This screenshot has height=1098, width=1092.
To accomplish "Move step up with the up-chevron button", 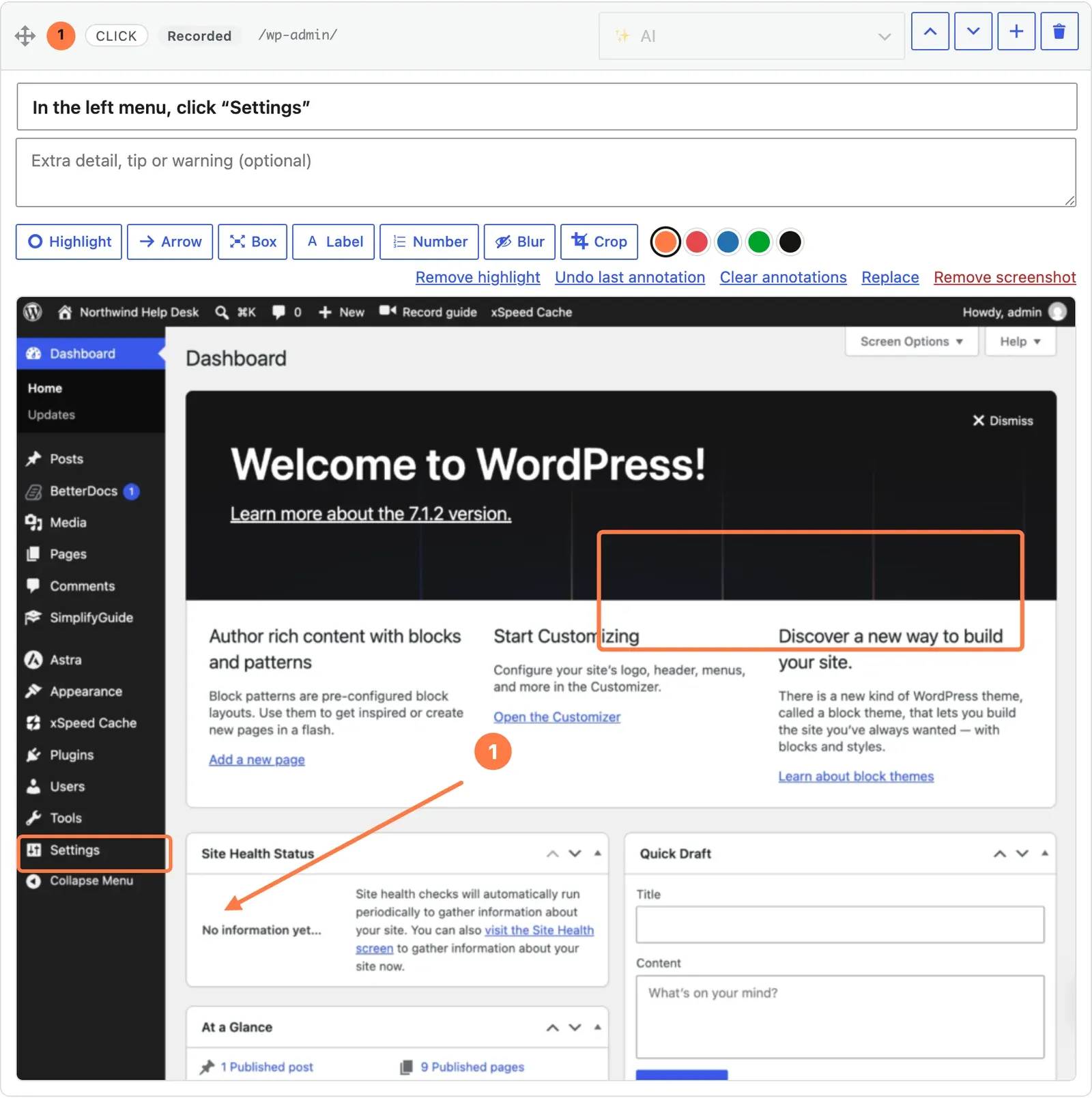I will (930, 31).
